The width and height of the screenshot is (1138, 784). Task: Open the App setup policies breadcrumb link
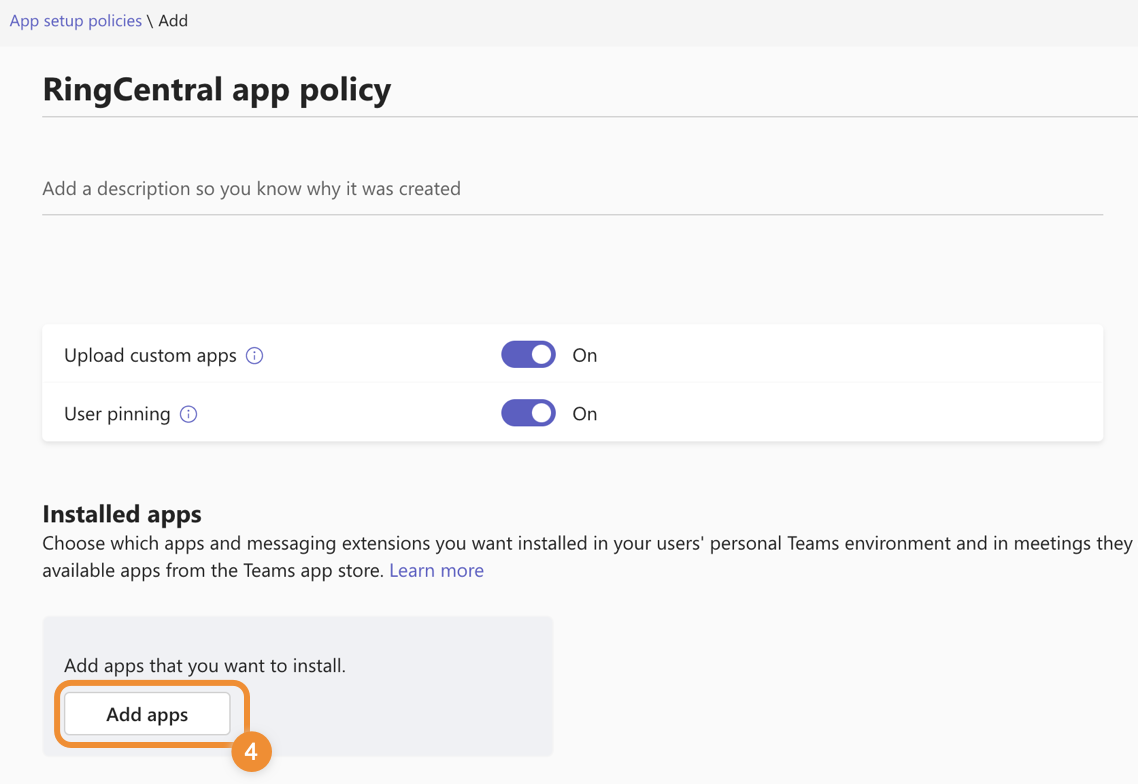(x=75, y=21)
